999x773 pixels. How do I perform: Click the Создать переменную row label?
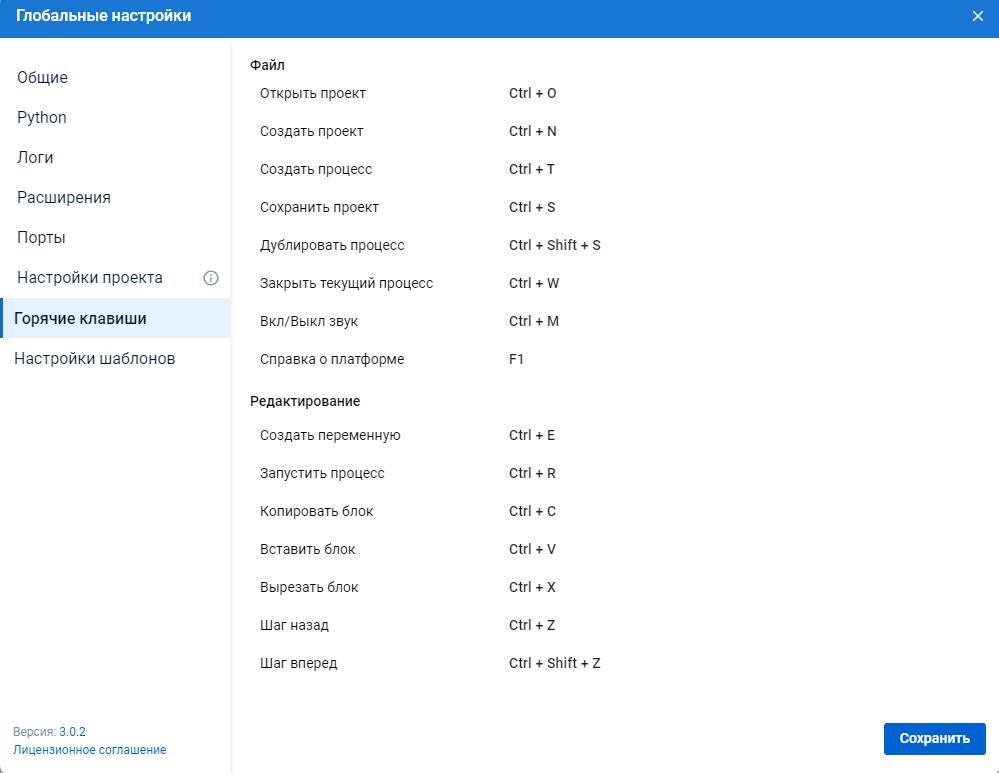[330, 435]
